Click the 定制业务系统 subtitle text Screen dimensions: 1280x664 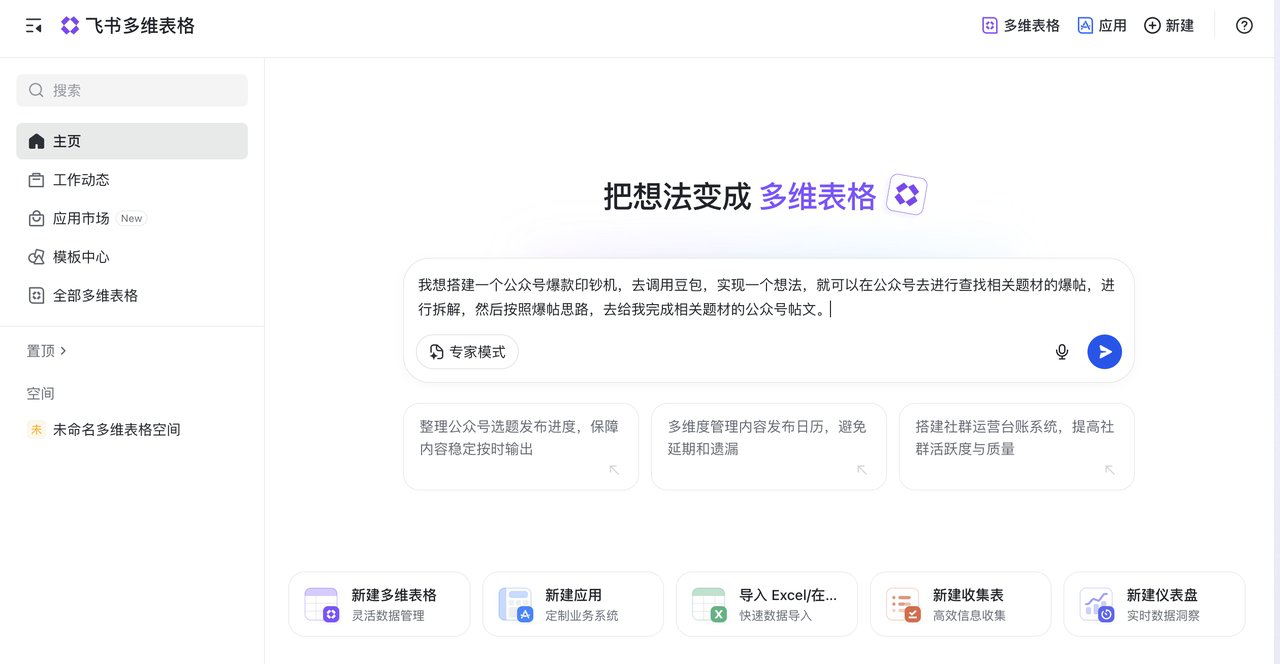coord(582,616)
